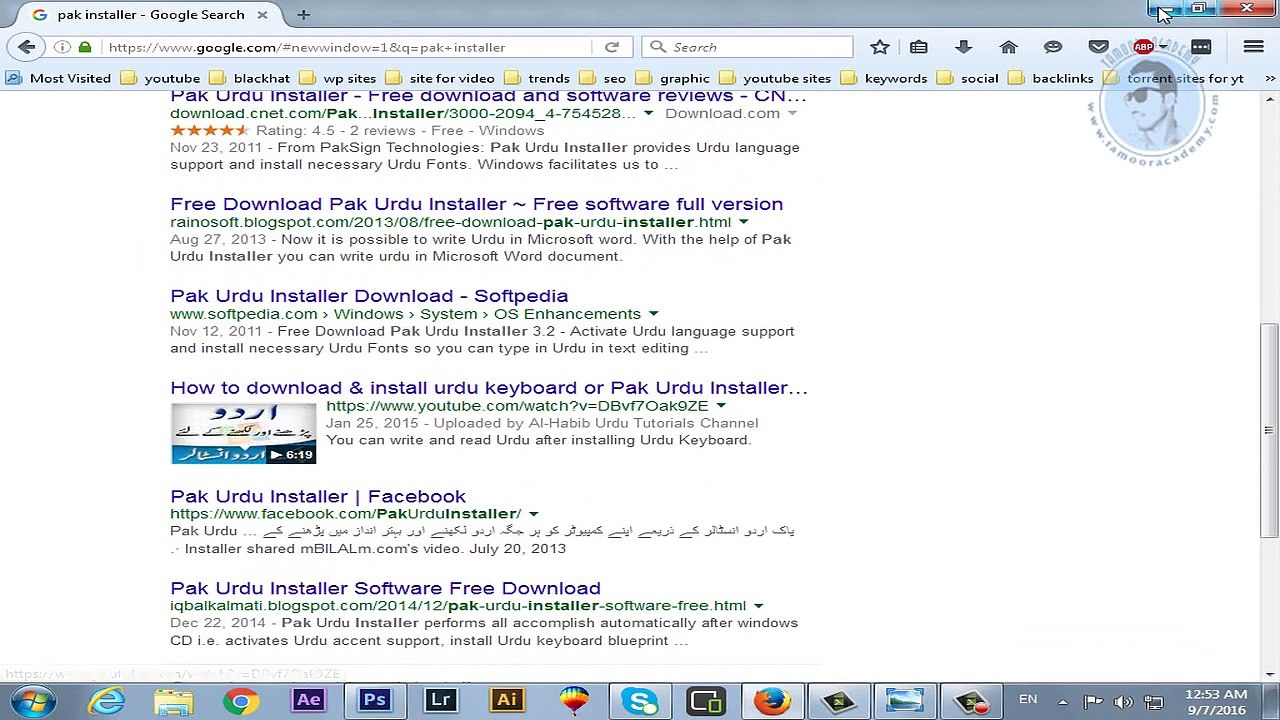Open Adobe After Effects from taskbar
Screen dimensions: 1280x720
point(308,701)
